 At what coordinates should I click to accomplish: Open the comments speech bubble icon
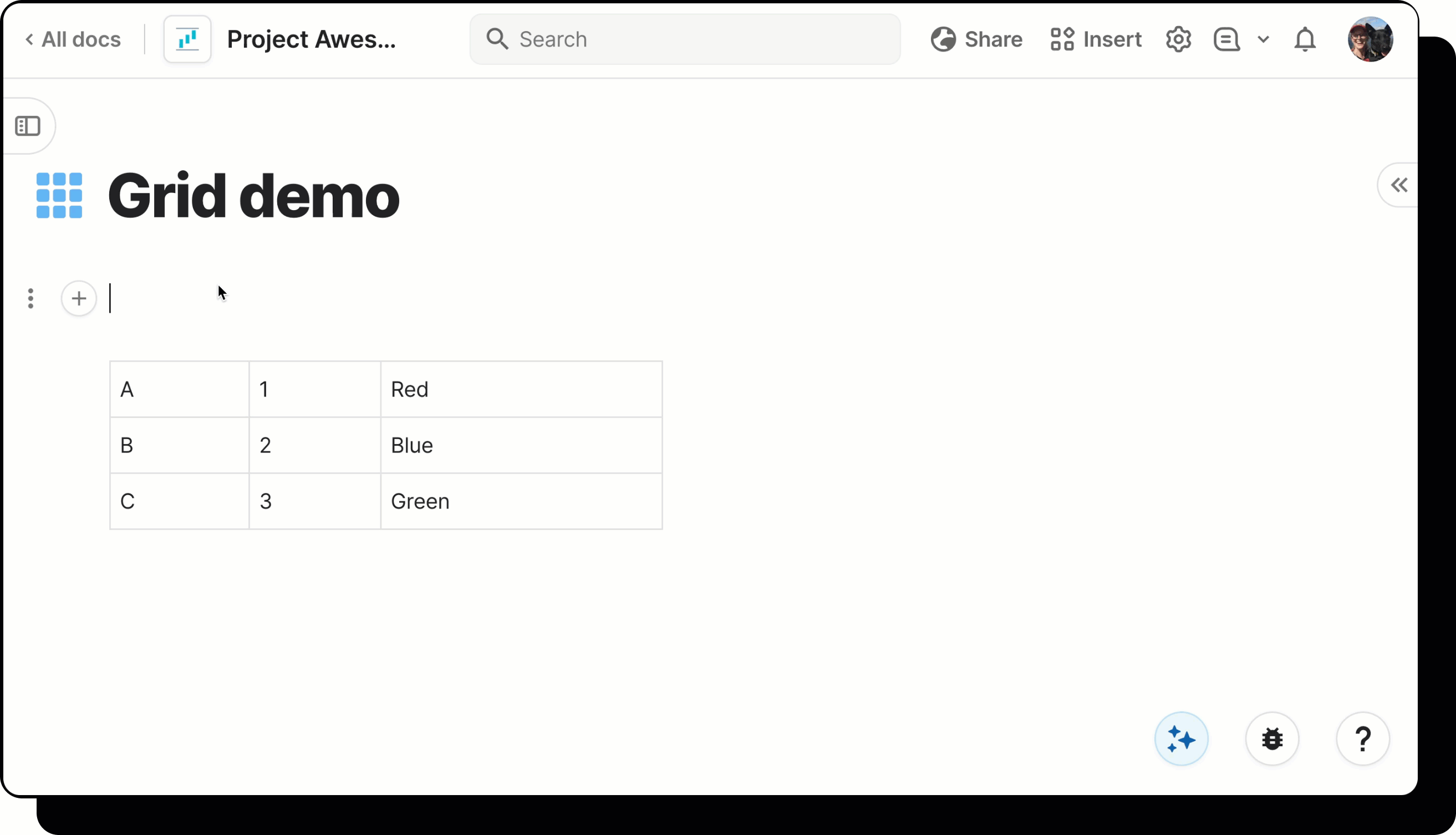coord(1226,39)
